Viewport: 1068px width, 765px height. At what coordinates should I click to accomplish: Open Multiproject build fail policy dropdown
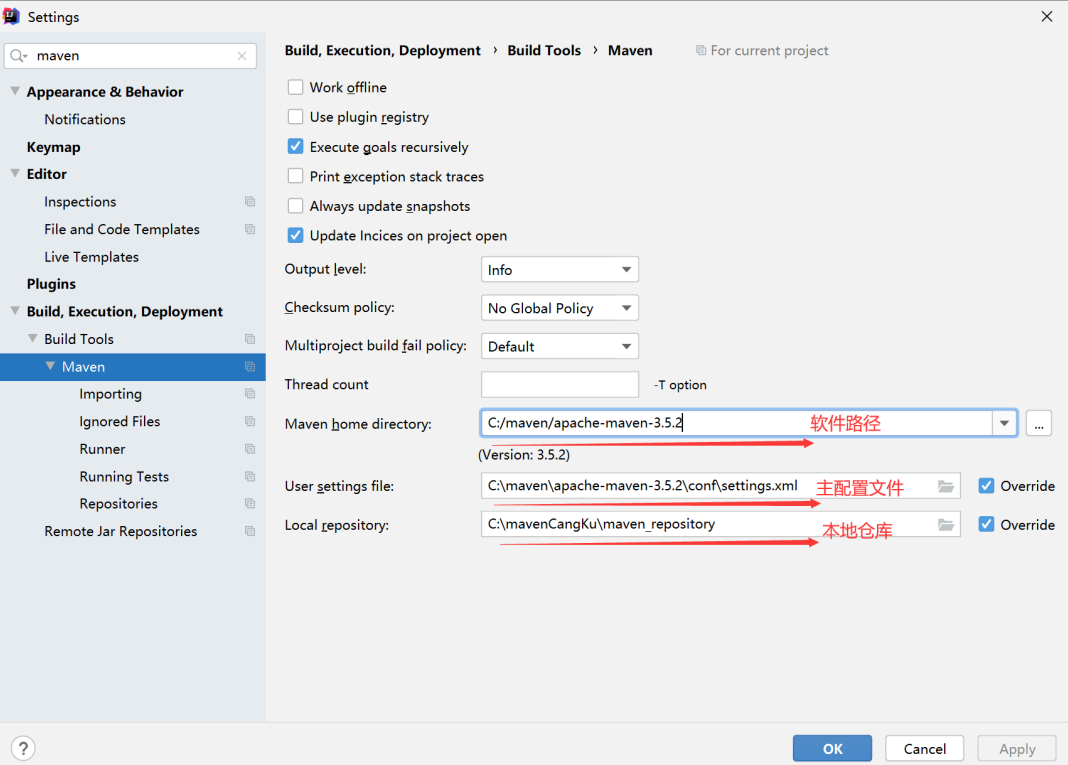(x=559, y=346)
